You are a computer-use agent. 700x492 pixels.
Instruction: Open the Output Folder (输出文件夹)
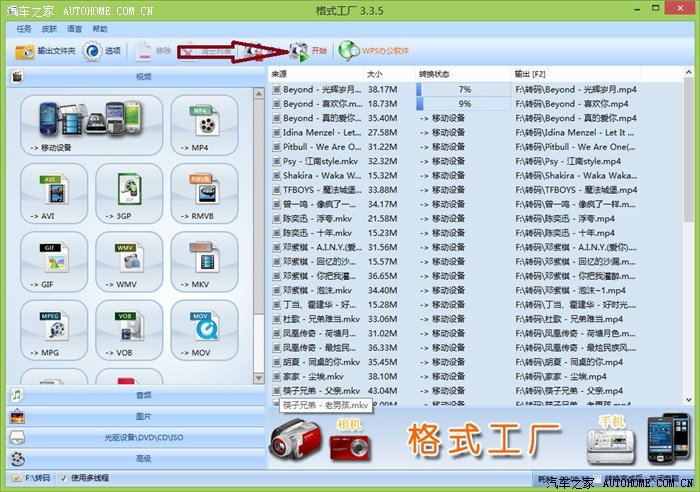[x=46, y=50]
